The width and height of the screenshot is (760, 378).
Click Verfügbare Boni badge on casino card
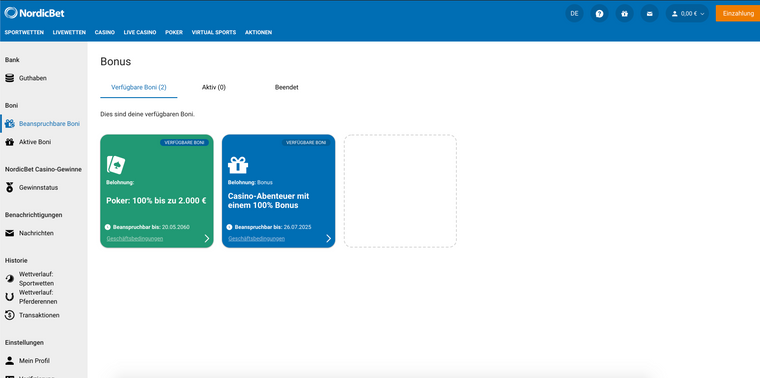pyautogui.click(x=306, y=142)
